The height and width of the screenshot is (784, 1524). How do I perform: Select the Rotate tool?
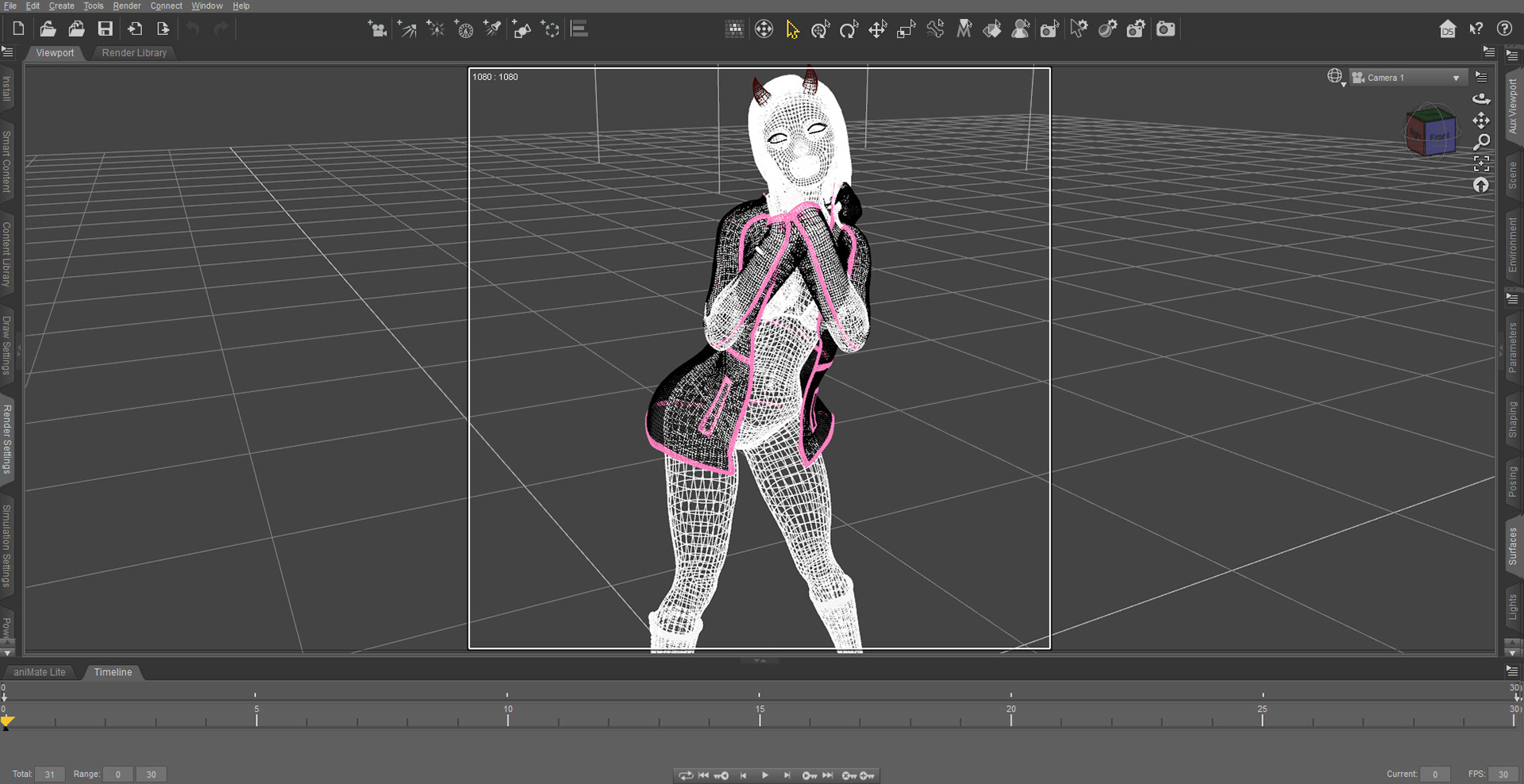pyautogui.click(x=849, y=29)
